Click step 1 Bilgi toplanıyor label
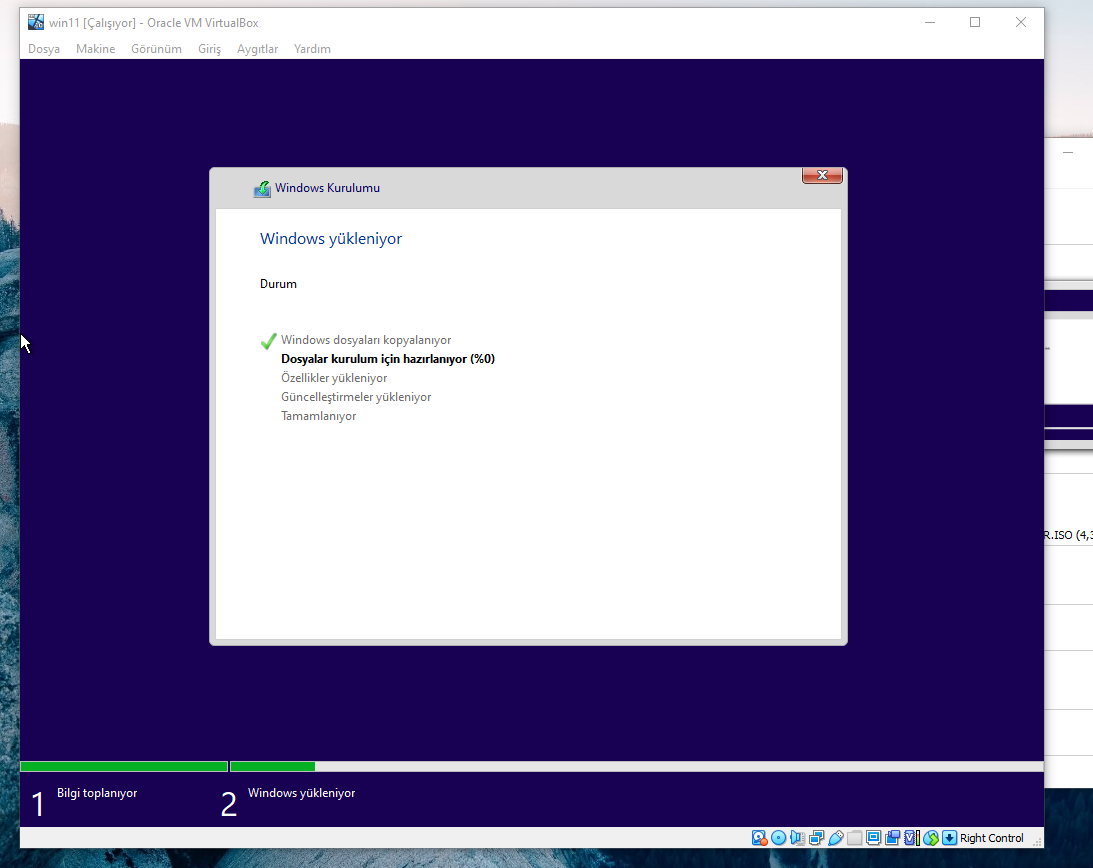 pos(97,793)
